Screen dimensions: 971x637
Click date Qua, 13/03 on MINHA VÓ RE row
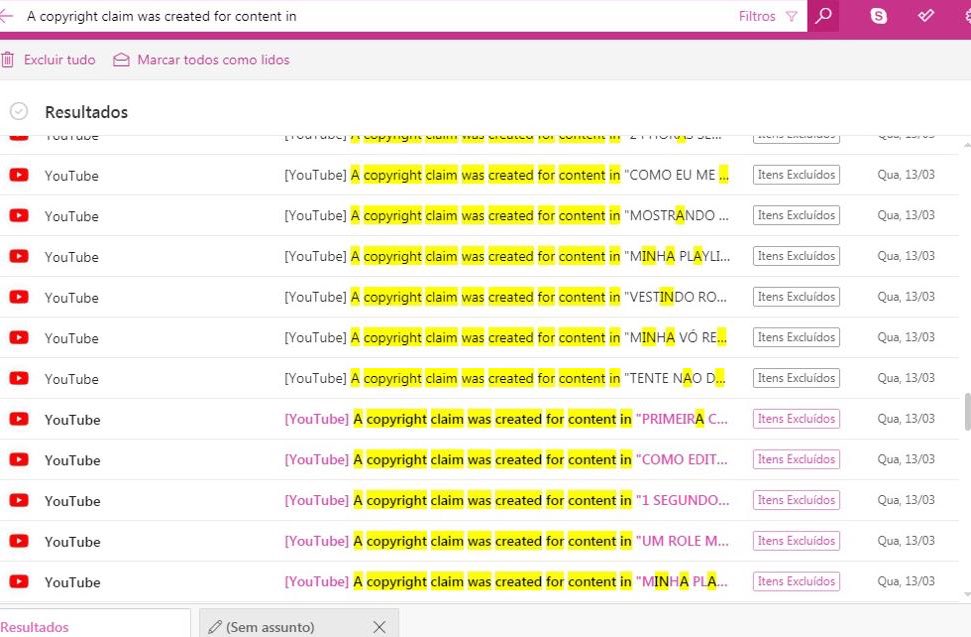(906, 337)
